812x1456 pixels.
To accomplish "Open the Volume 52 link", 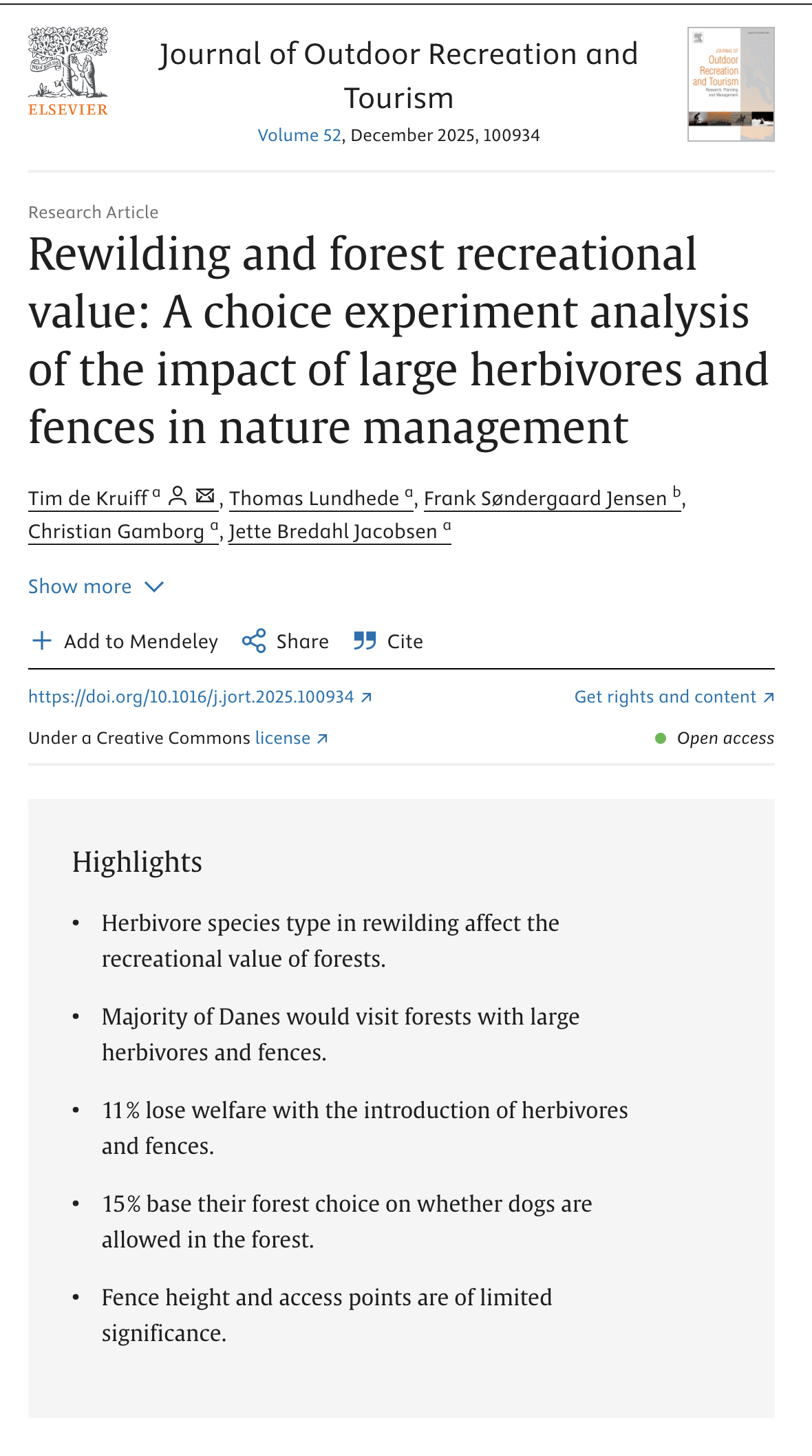I will coord(299,136).
